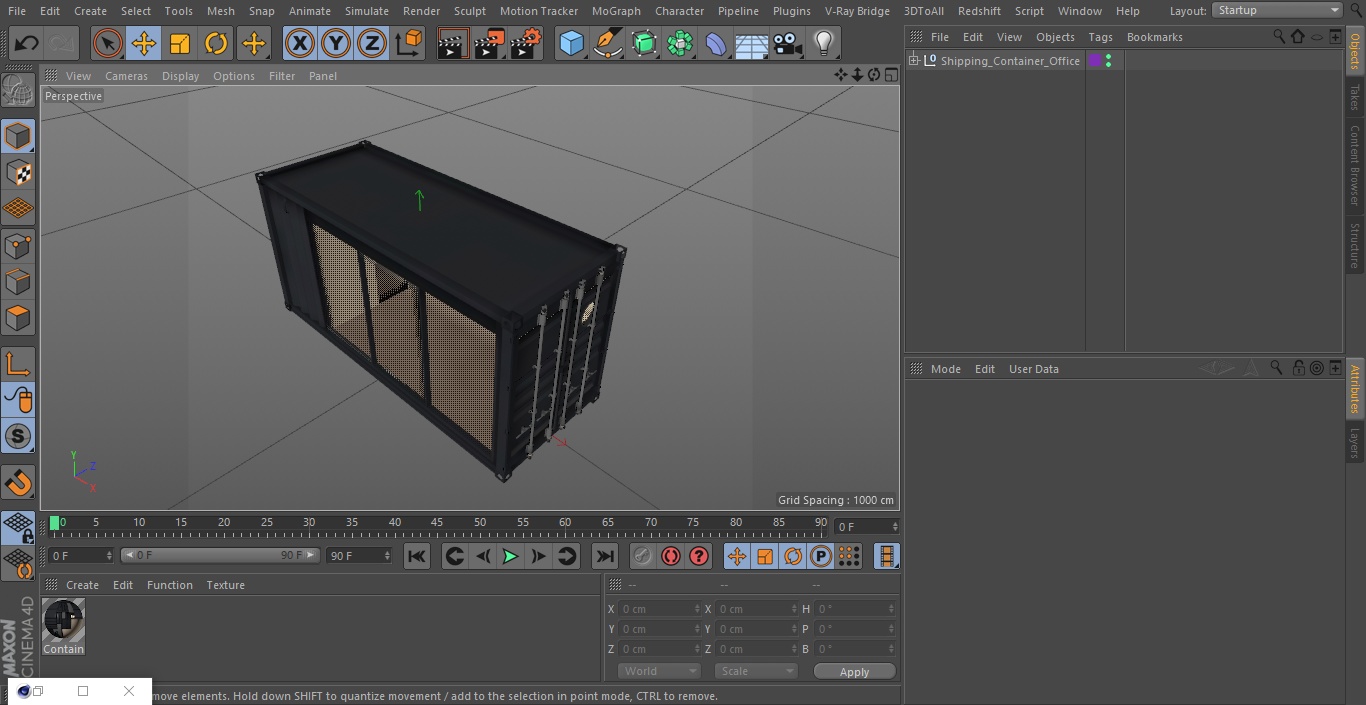Activate the Scale tool
The height and width of the screenshot is (705, 1366).
point(180,43)
